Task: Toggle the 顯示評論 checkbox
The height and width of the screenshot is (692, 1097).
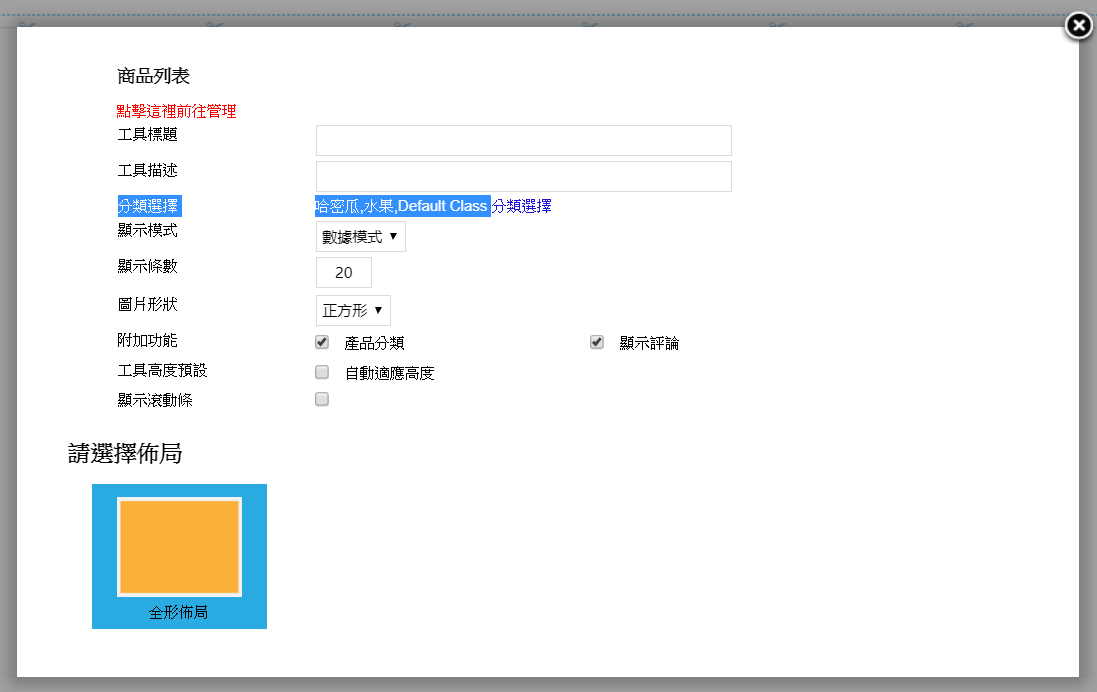Action: click(597, 342)
